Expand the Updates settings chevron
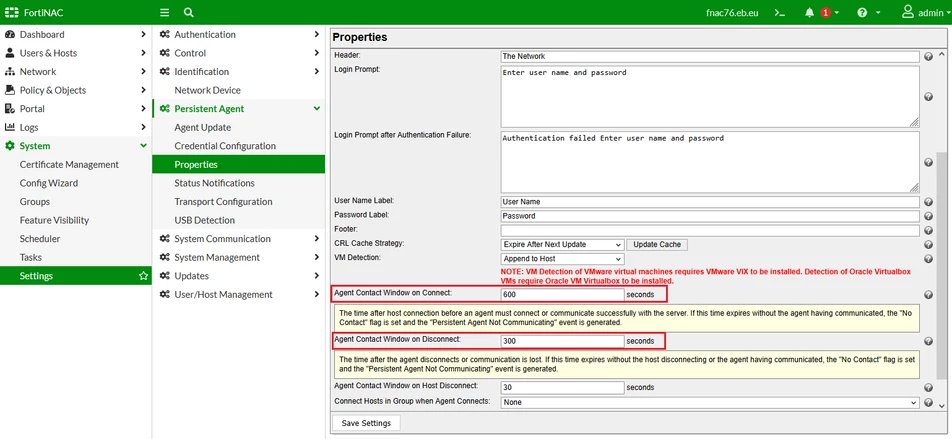 (x=316, y=276)
